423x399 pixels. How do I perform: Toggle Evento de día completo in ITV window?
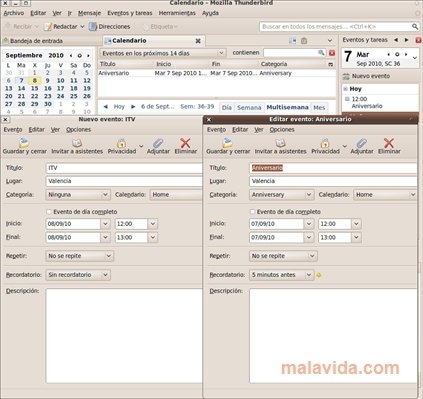pos(49,212)
